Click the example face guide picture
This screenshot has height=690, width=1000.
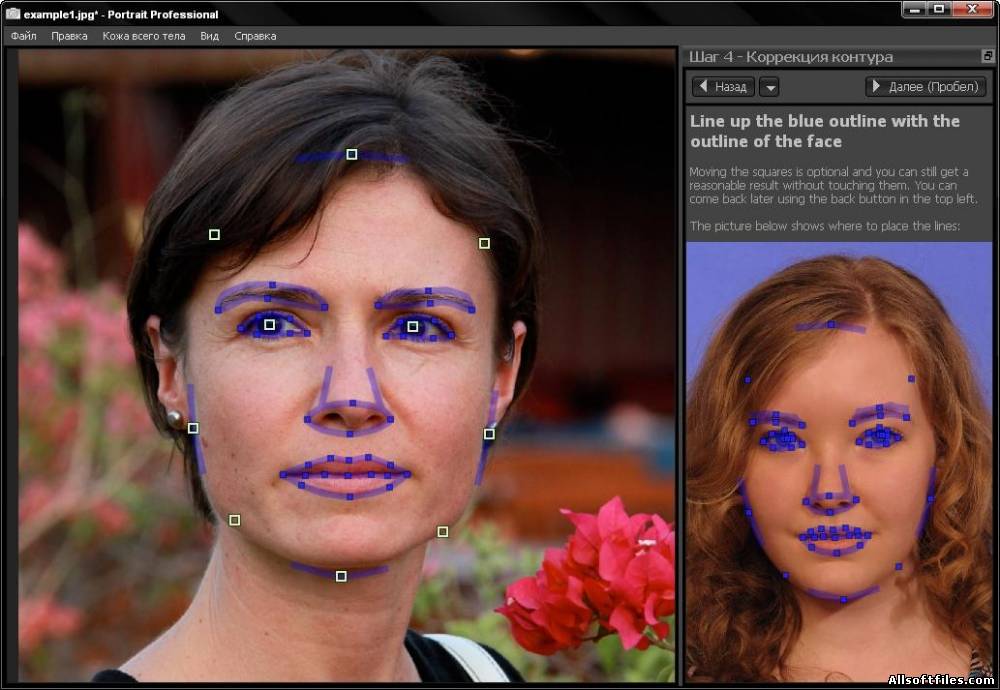pyautogui.click(x=839, y=460)
